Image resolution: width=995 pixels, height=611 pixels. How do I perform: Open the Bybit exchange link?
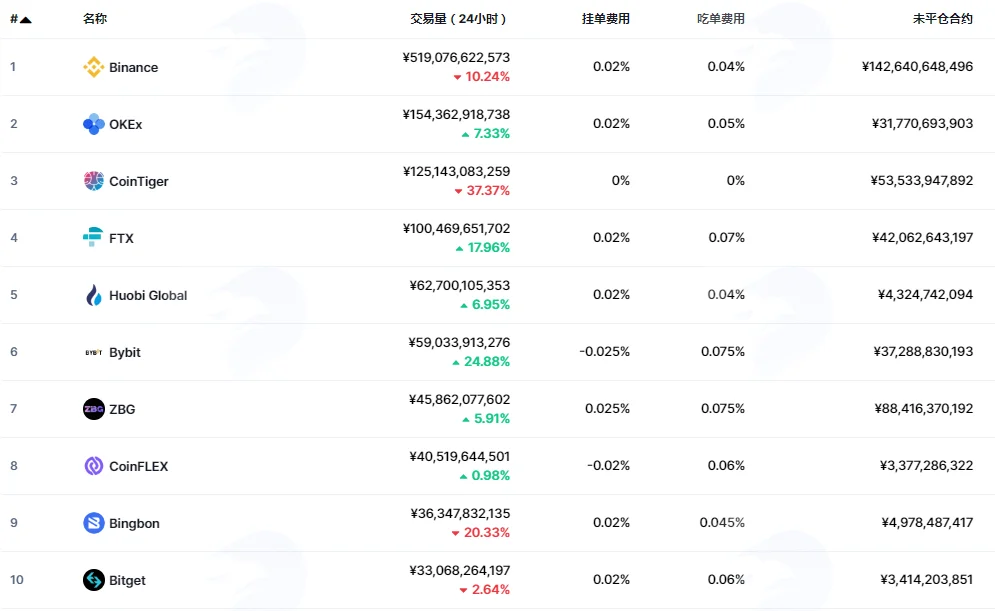coord(124,352)
